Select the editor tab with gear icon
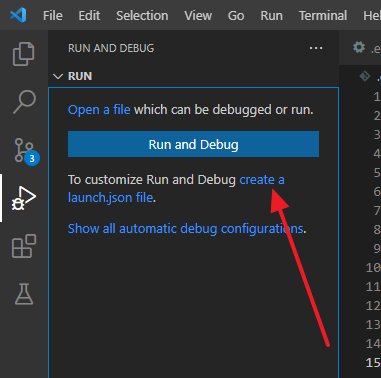Viewport: 381px width, 378px height. pyautogui.click(x=366, y=48)
